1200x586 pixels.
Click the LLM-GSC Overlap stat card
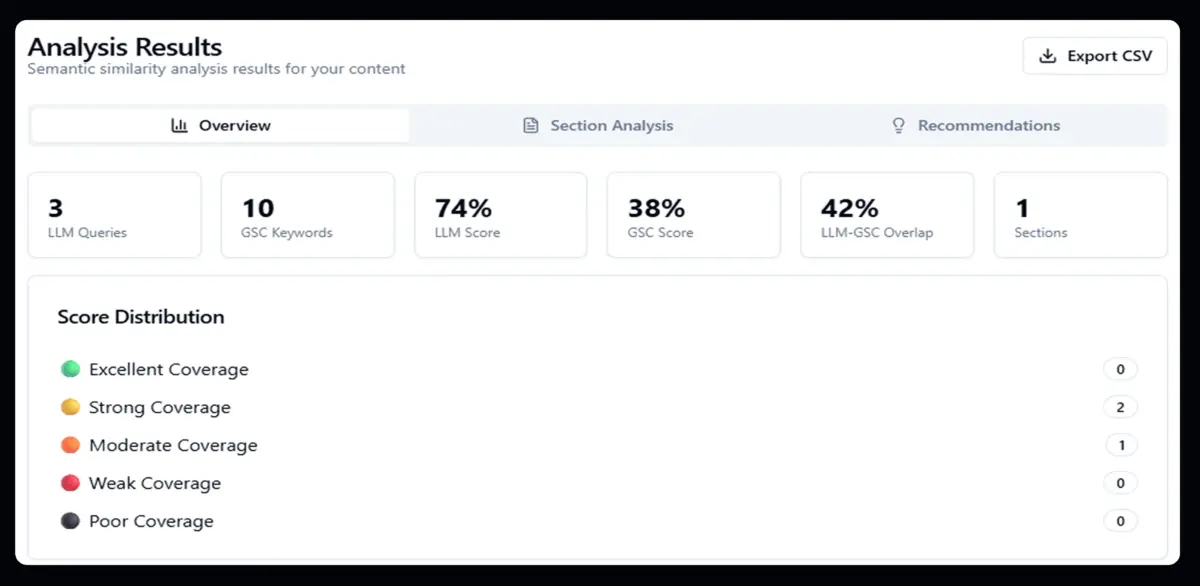[x=887, y=215]
